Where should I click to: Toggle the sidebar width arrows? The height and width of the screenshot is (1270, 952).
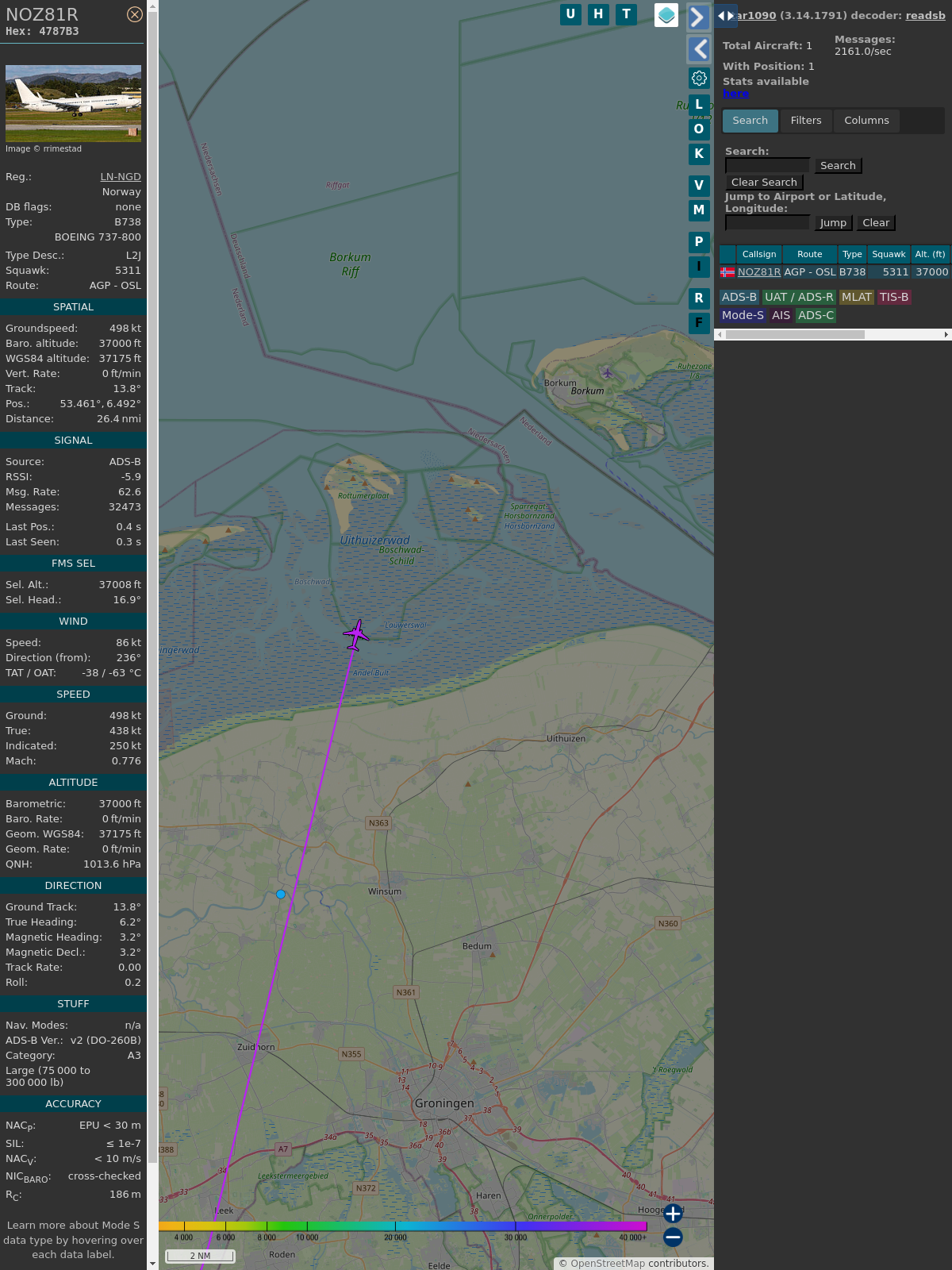pos(725,16)
